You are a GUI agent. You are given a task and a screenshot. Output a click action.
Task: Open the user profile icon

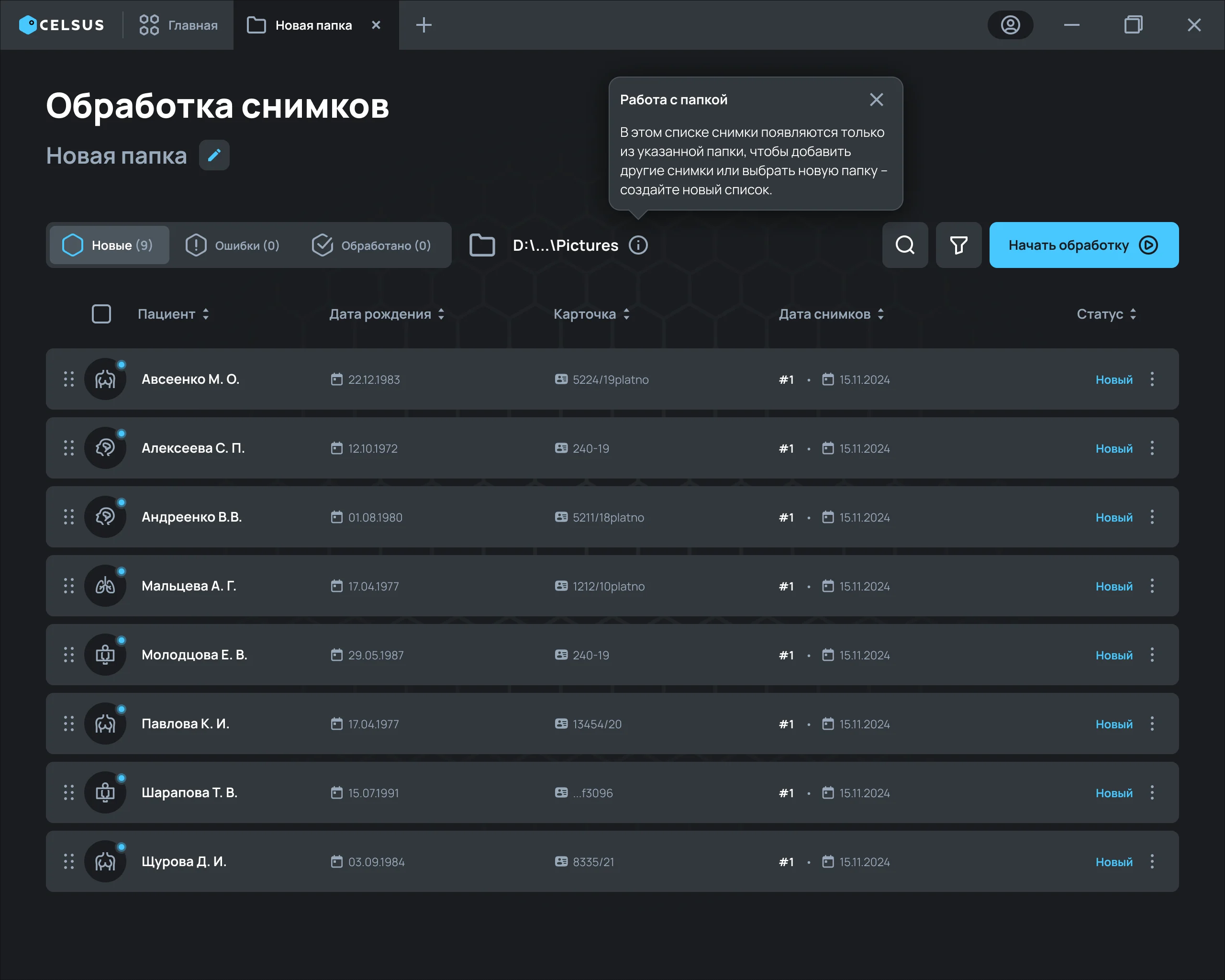(x=1010, y=25)
